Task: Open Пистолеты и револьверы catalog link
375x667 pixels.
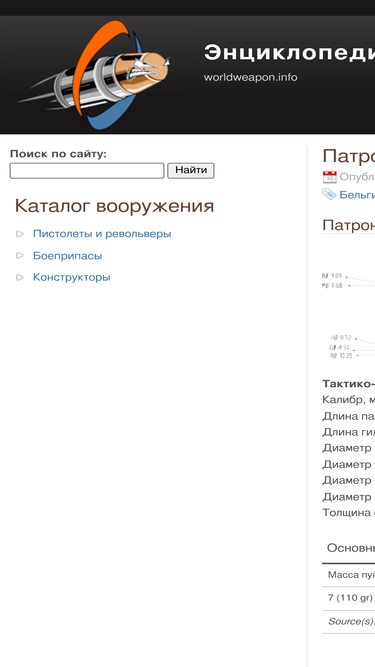Action: (x=102, y=234)
